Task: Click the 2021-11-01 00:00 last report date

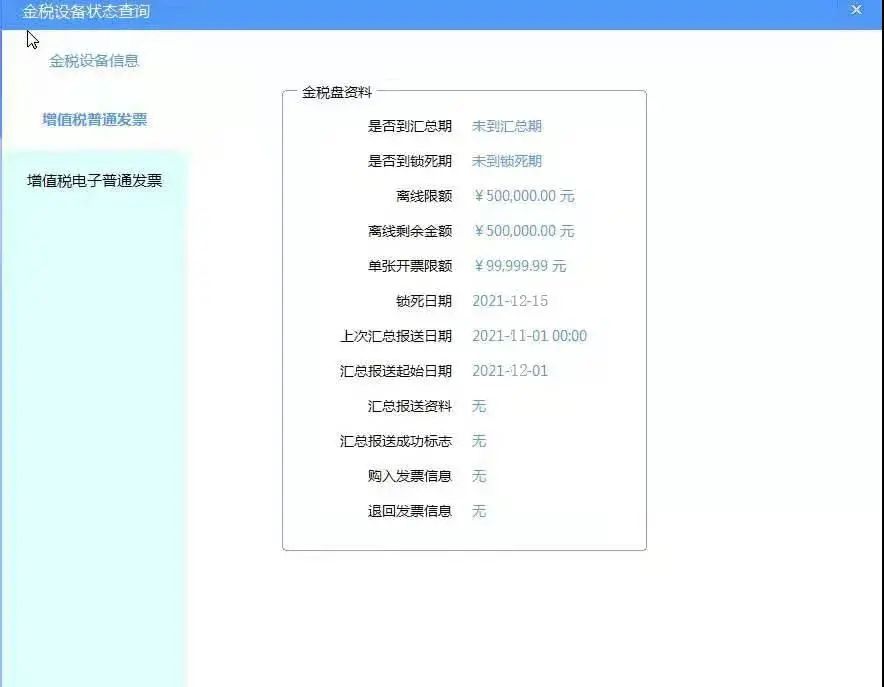Action: coord(529,337)
